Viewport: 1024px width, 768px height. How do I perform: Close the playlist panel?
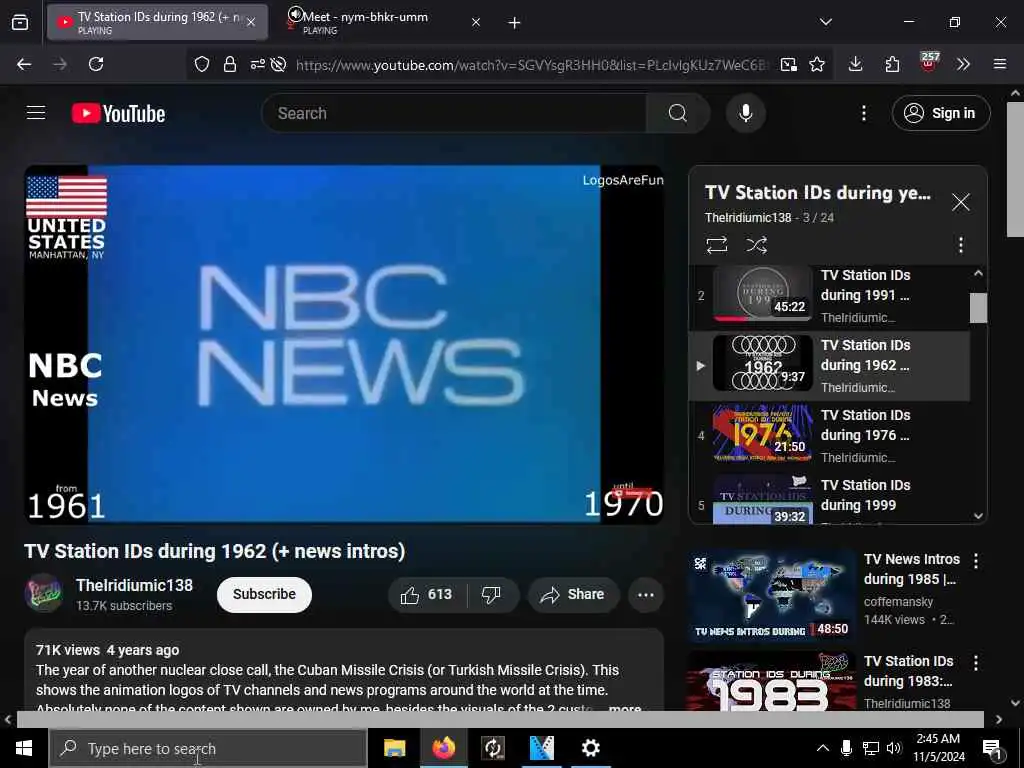tap(961, 202)
